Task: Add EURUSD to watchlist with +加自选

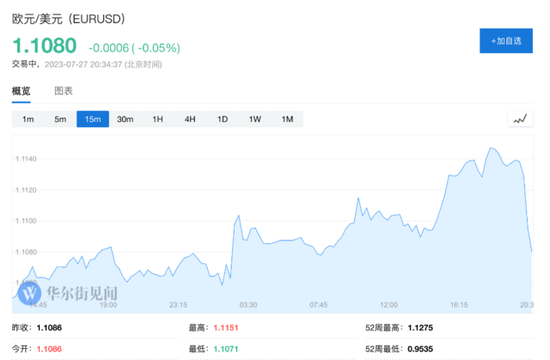Action: [x=506, y=41]
